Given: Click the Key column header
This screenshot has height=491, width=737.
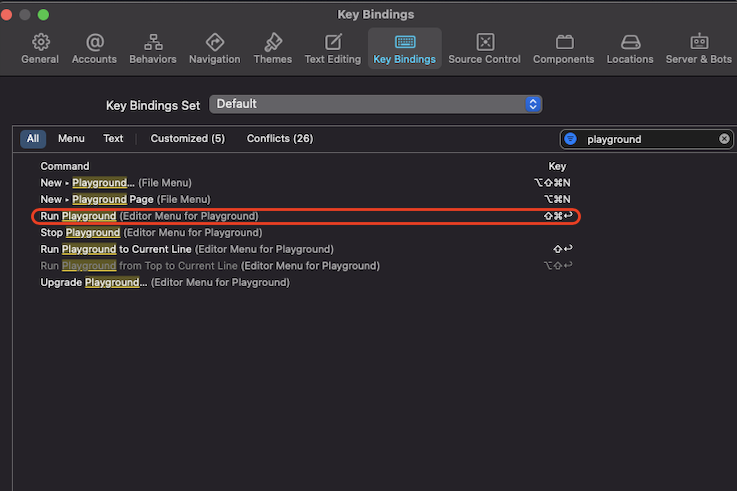Looking at the screenshot, I should point(557,166).
